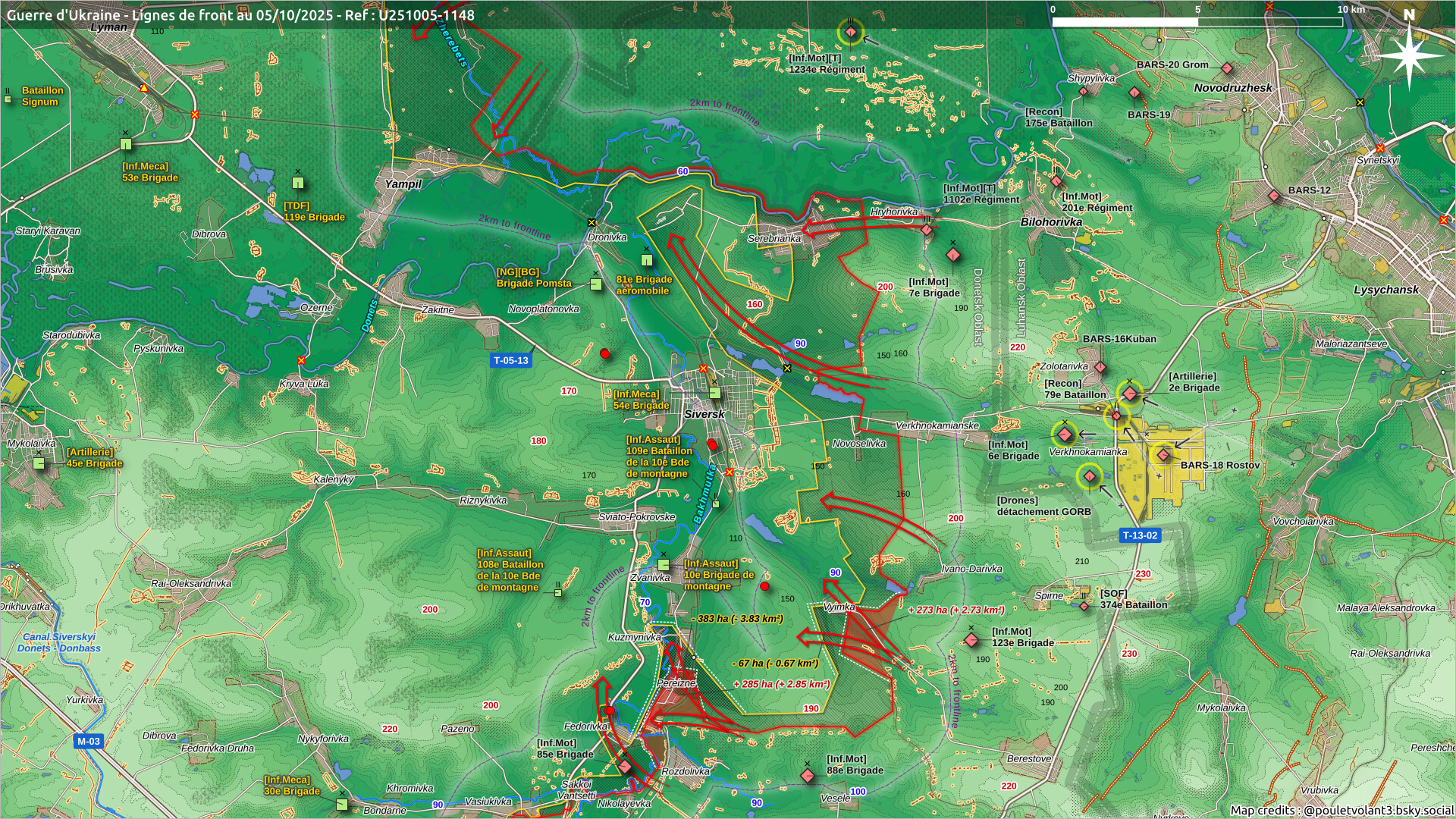Image resolution: width=1456 pixels, height=819 pixels.
Task: Click the M-03 blue road label
Action: [88, 742]
